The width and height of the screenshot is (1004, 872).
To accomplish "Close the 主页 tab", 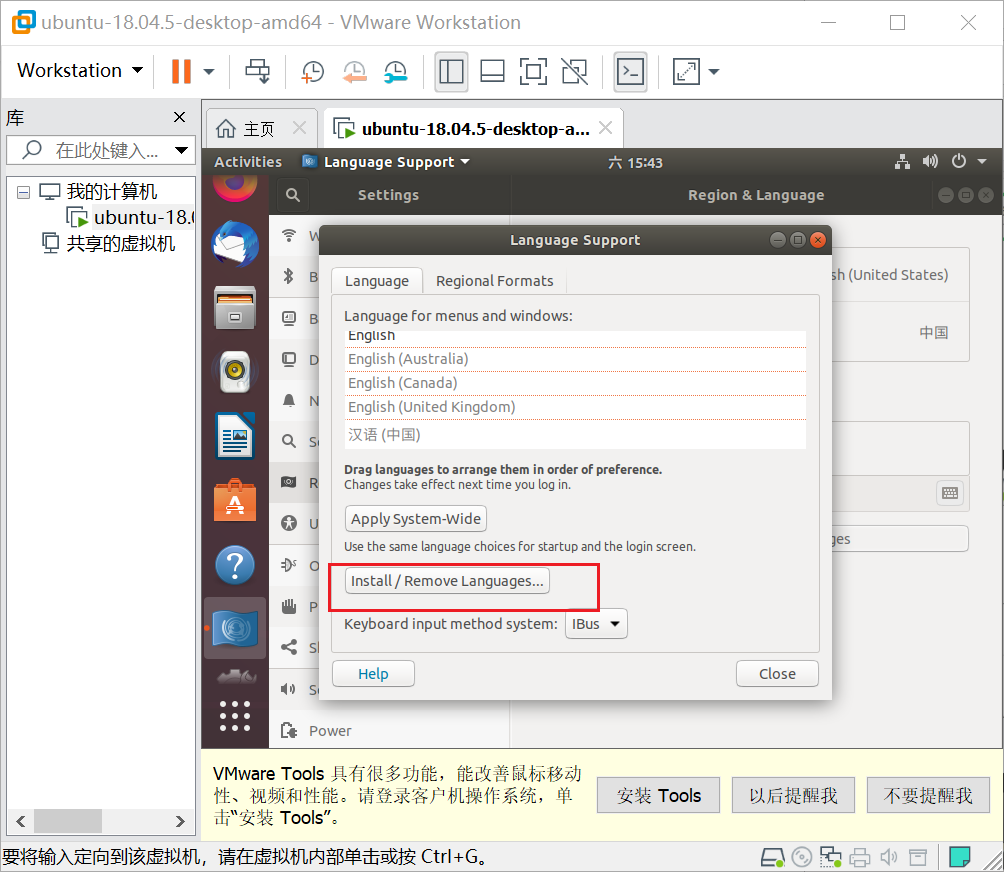I will (x=299, y=128).
